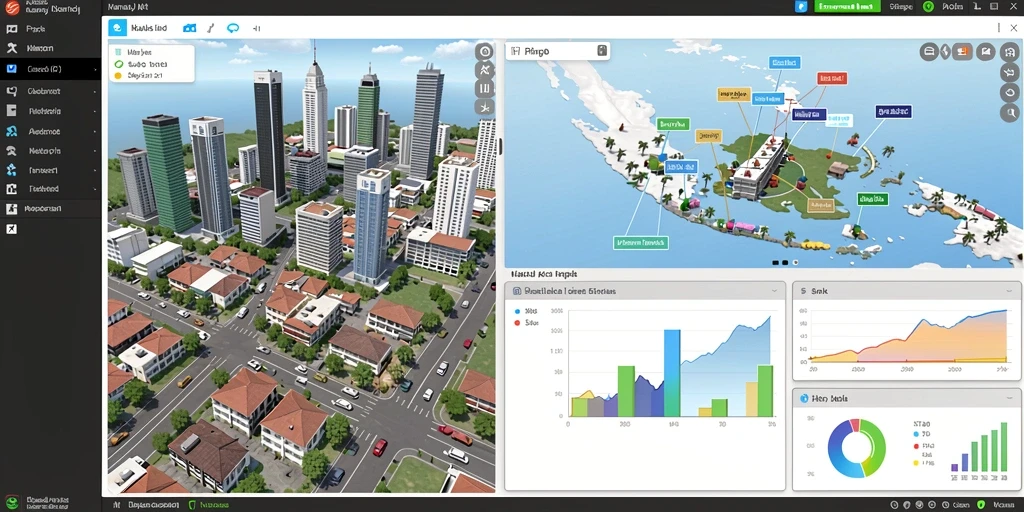Click the star icon on the city view
This screenshot has height=512, width=1024.
[485, 107]
